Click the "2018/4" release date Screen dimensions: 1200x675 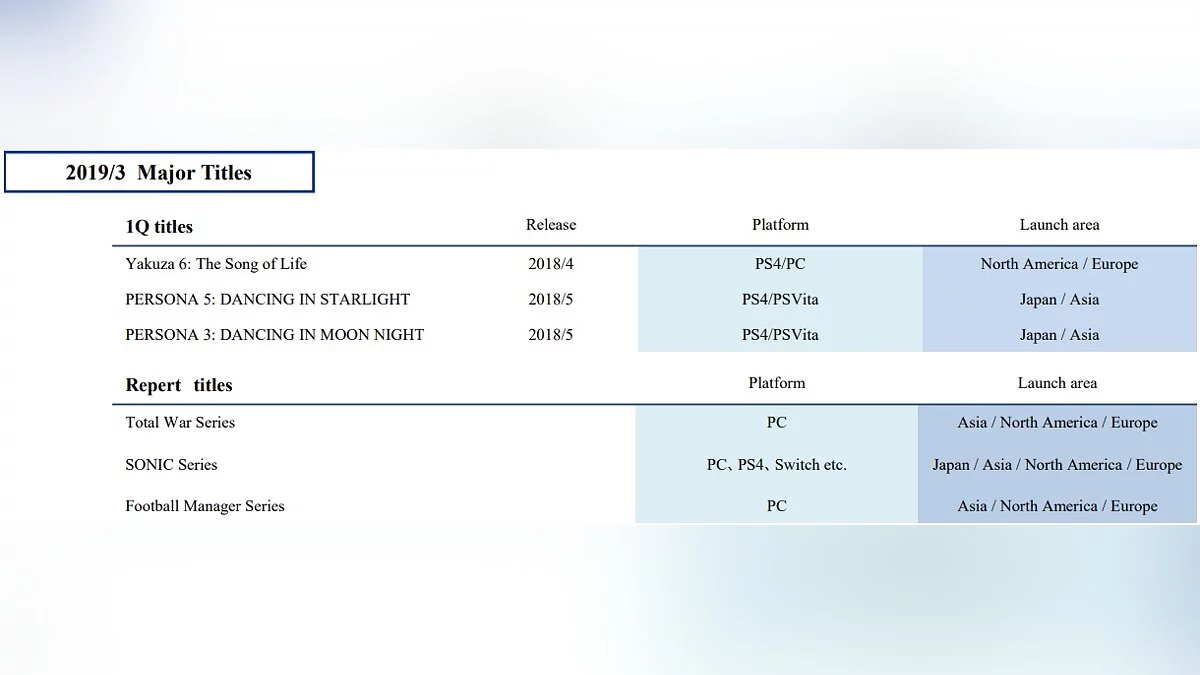[x=551, y=264]
